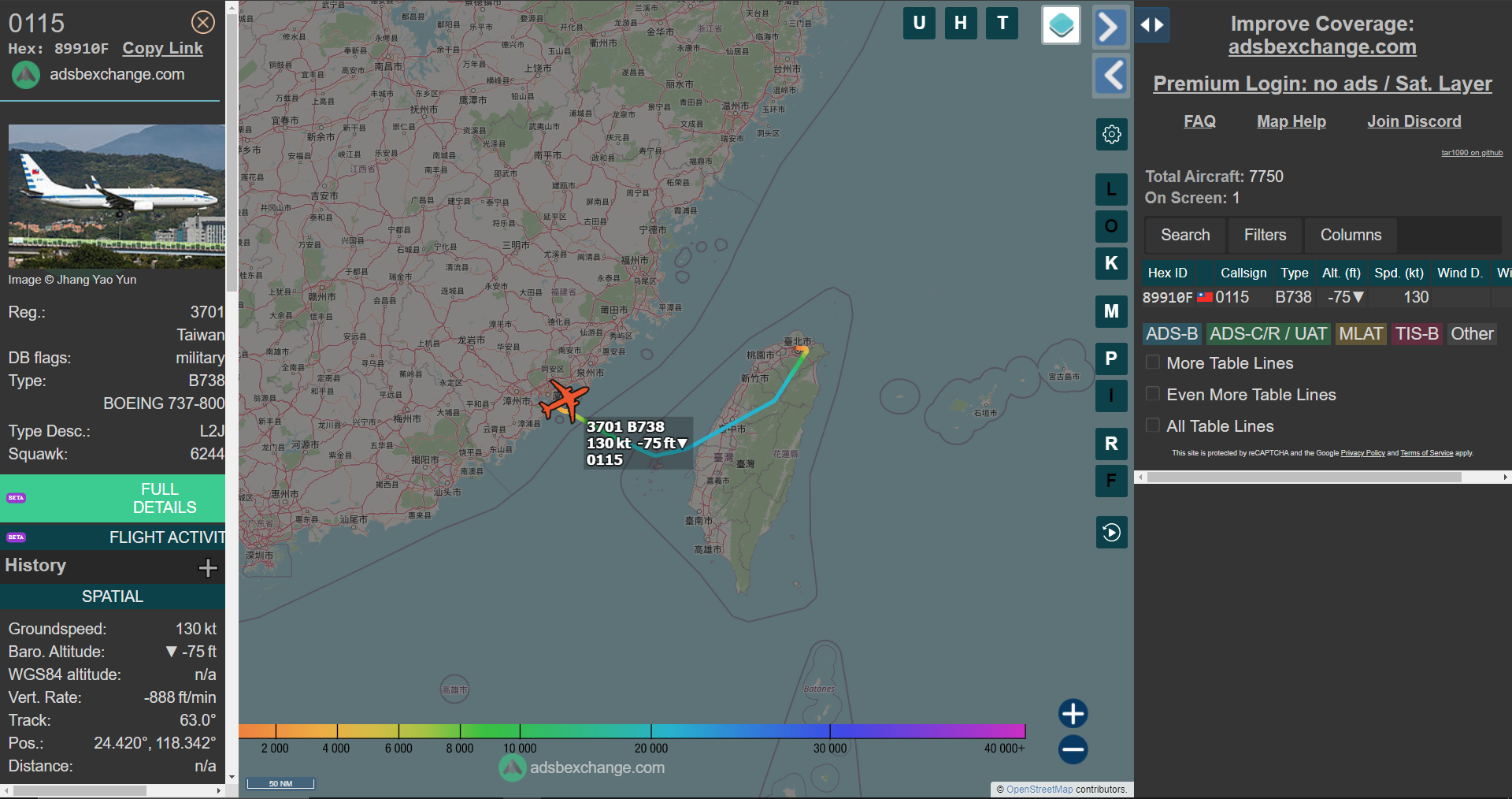The width and height of the screenshot is (1512, 799).
Task: Open the FAQ link
Action: [x=1199, y=121]
